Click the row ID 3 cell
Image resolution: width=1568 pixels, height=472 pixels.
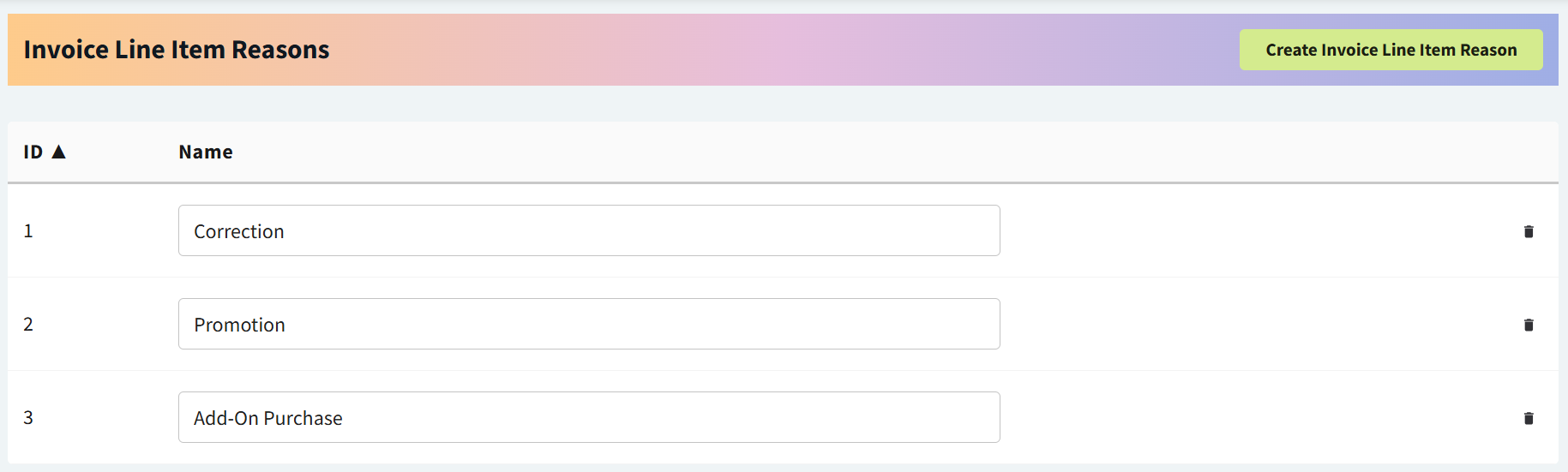point(28,417)
